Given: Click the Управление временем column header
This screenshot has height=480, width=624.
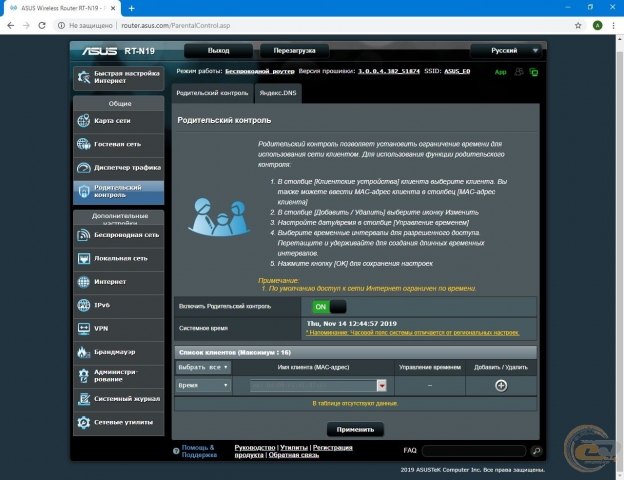Looking at the screenshot, I should tap(430, 367).
